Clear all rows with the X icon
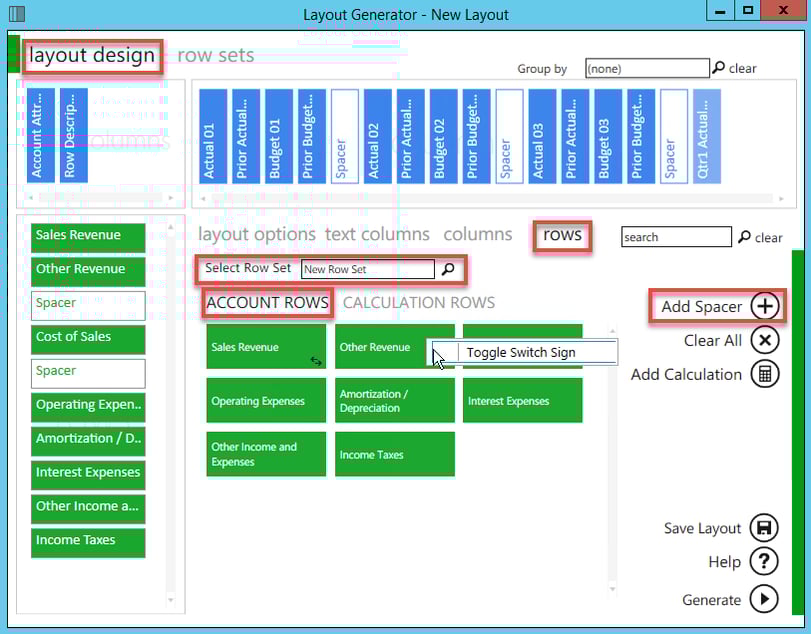This screenshot has width=811, height=634. (x=763, y=341)
